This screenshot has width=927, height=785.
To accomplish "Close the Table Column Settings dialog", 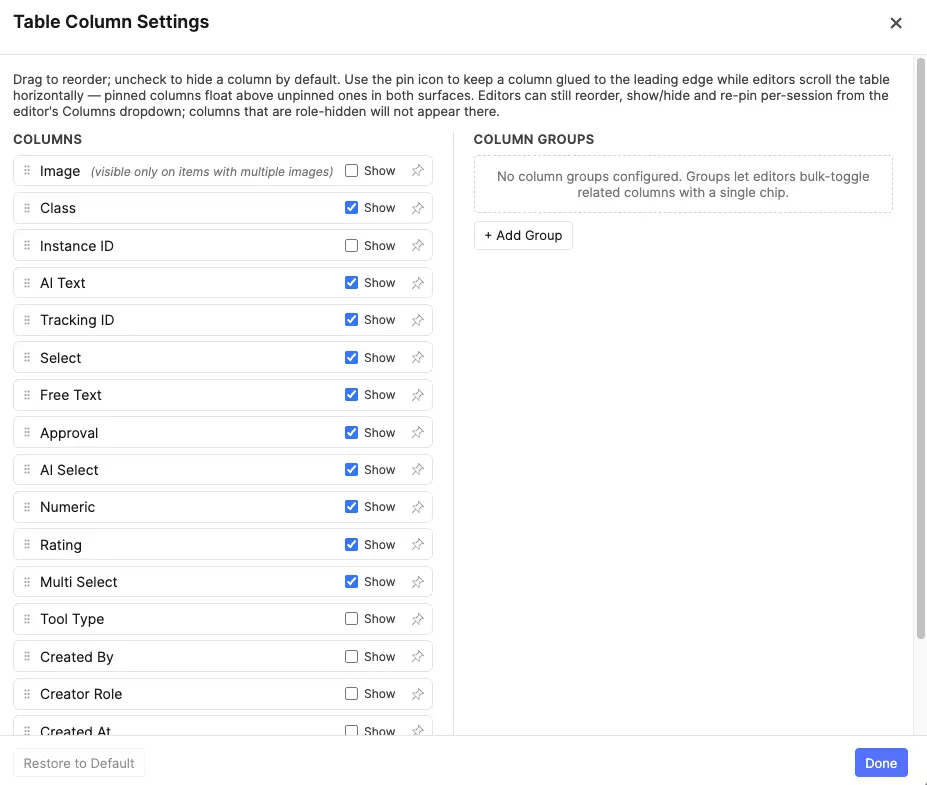I will click(x=896, y=23).
